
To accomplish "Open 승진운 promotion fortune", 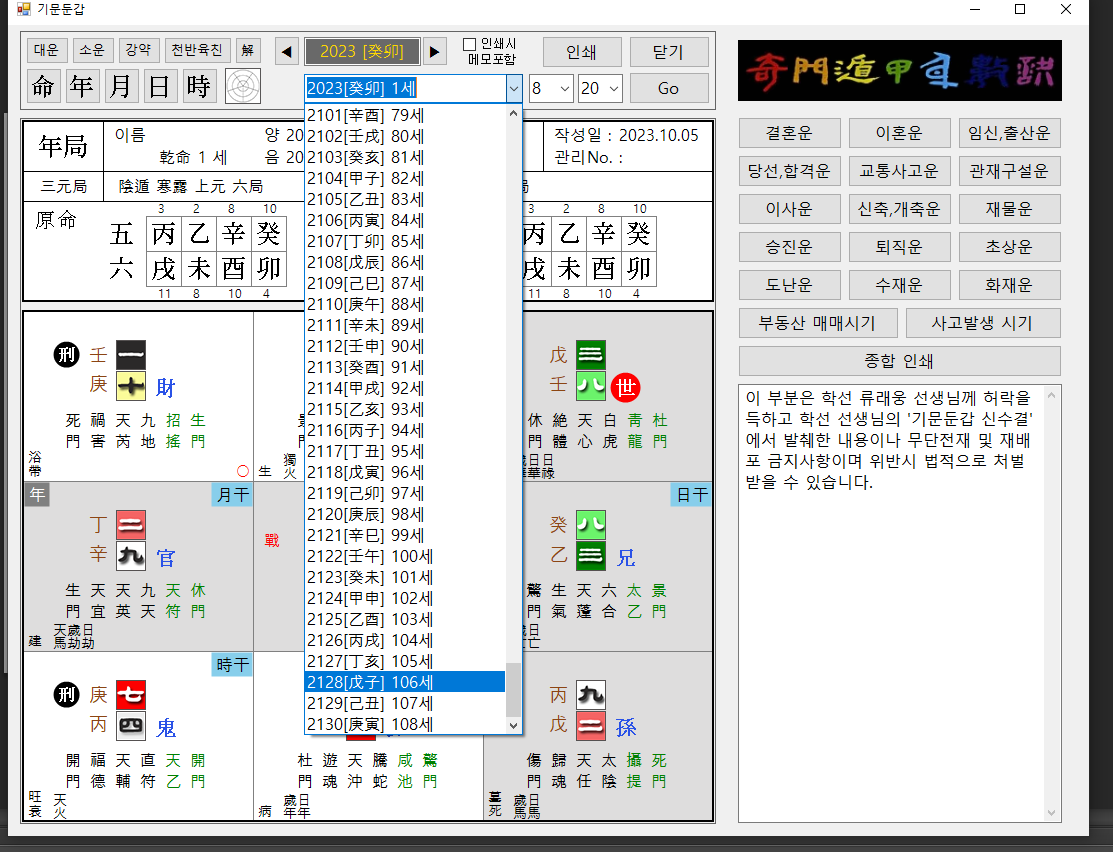I will tap(789, 247).
